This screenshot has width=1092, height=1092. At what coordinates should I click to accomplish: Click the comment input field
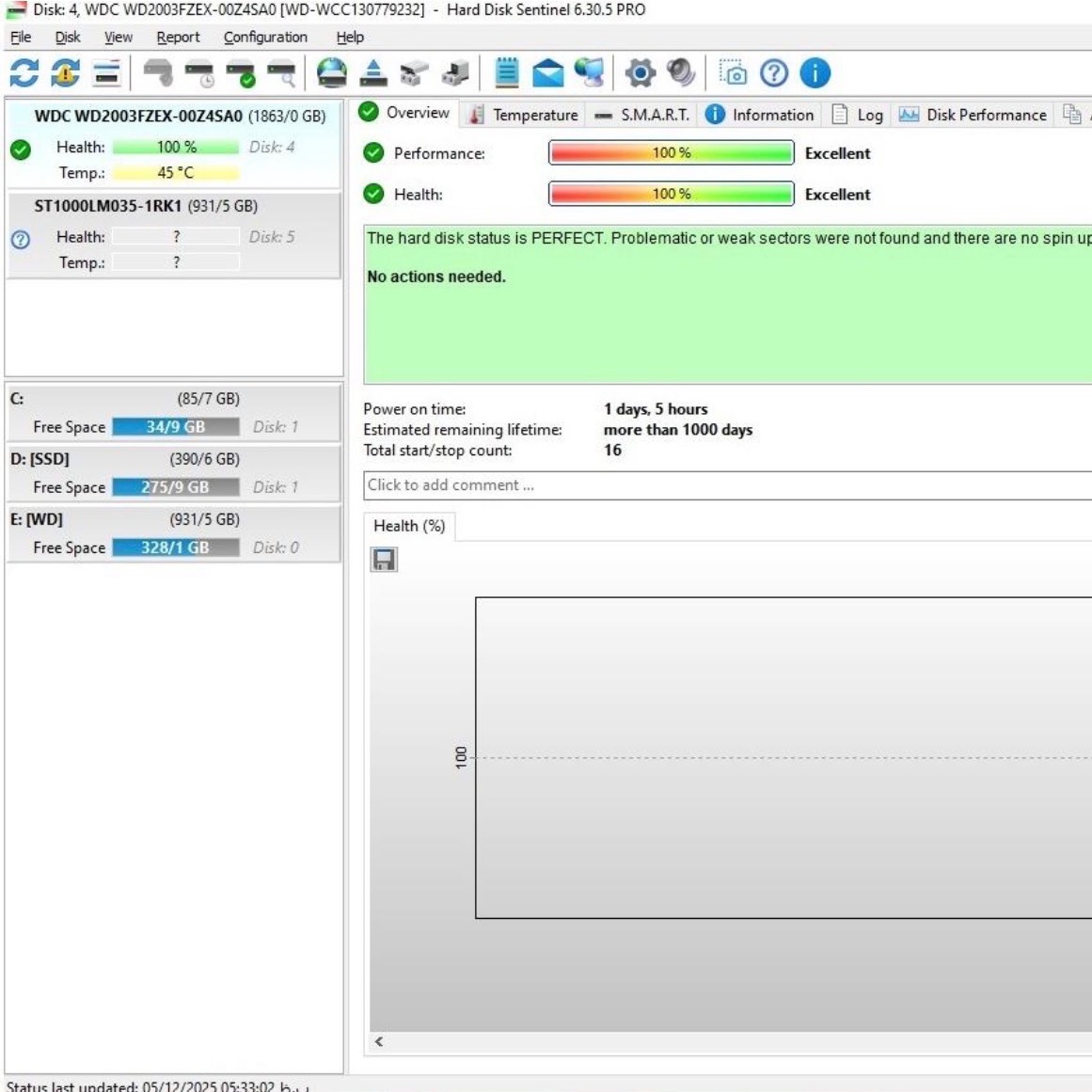(x=724, y=485)
